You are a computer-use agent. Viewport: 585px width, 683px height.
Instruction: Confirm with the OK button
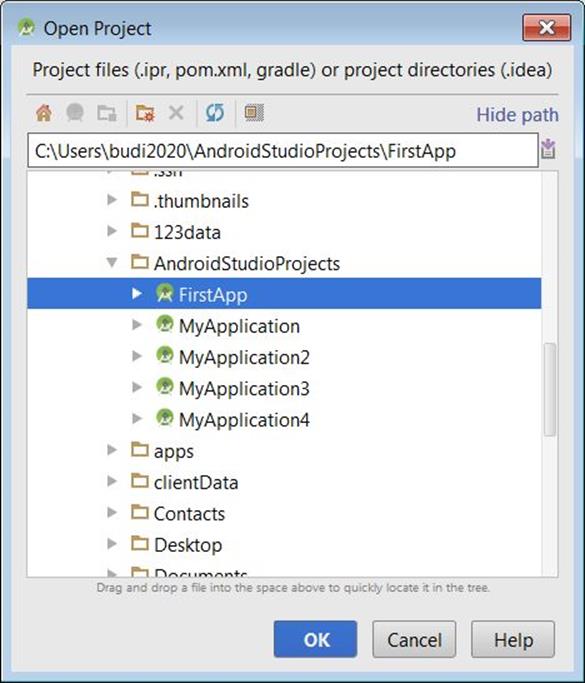(x=315, y=639)
